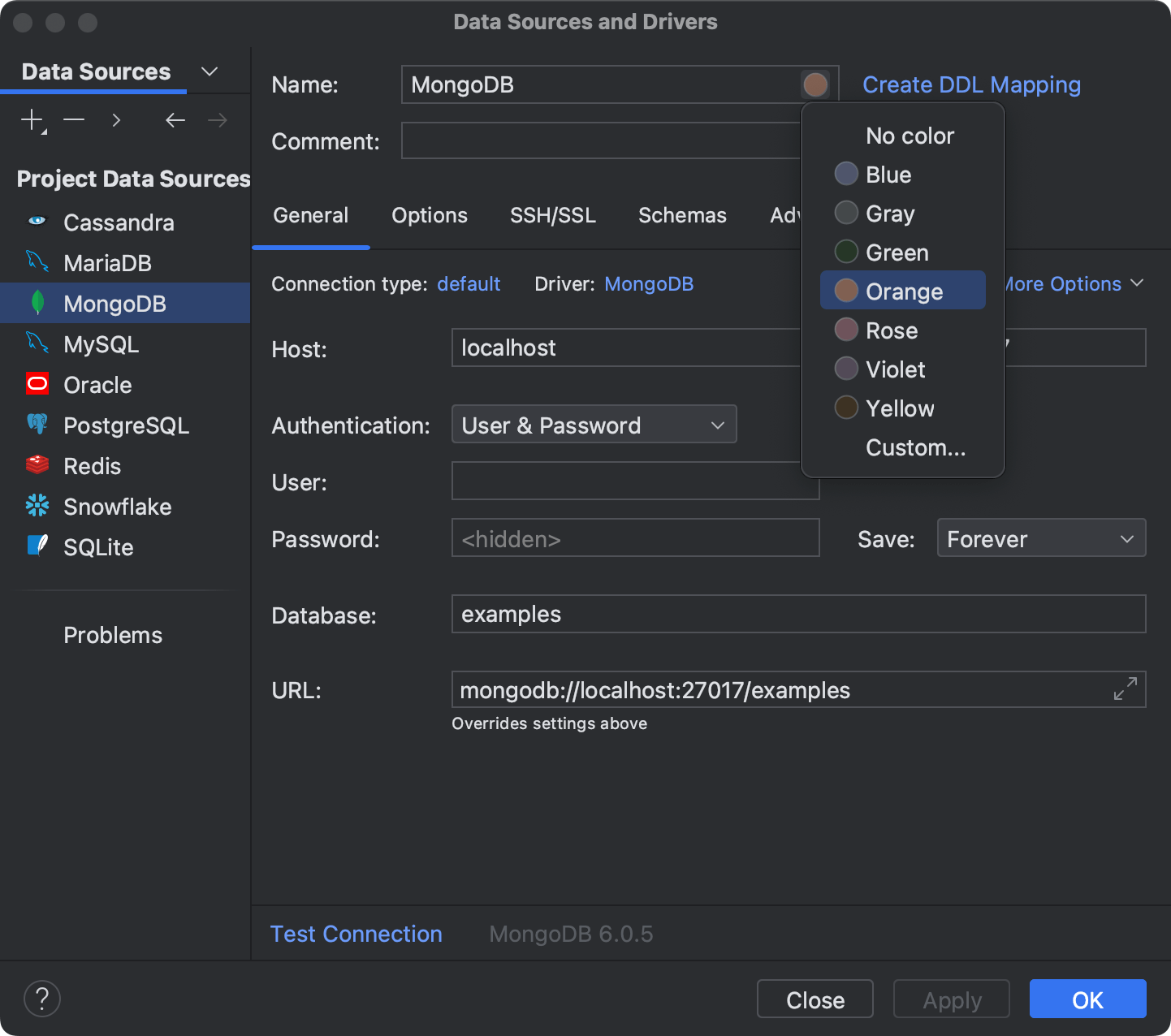Collapse the Data Sources view selector
Screen dimensions: 1171x1036
(209, 71)
